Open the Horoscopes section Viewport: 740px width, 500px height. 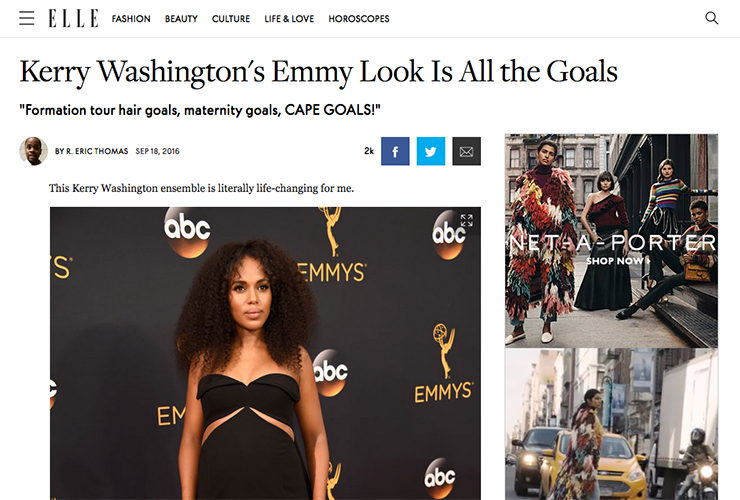coord(359,19)
